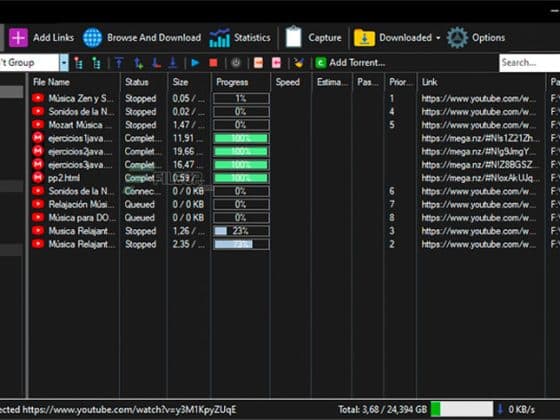560x420 pixels.
Task: Click the YouTube icon of Música Zen y S... row
Action: (x=38, y=98)
